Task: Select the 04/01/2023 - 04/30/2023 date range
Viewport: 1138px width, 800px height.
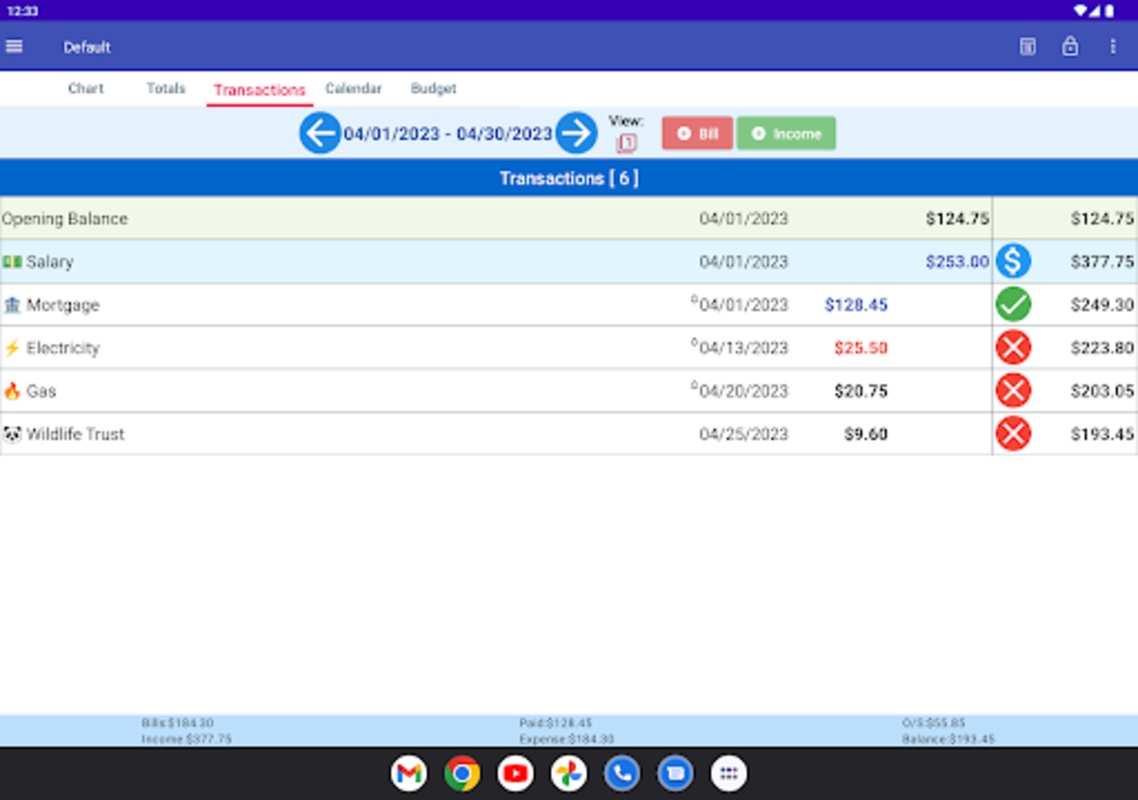Action: click(x=448, y=134)
